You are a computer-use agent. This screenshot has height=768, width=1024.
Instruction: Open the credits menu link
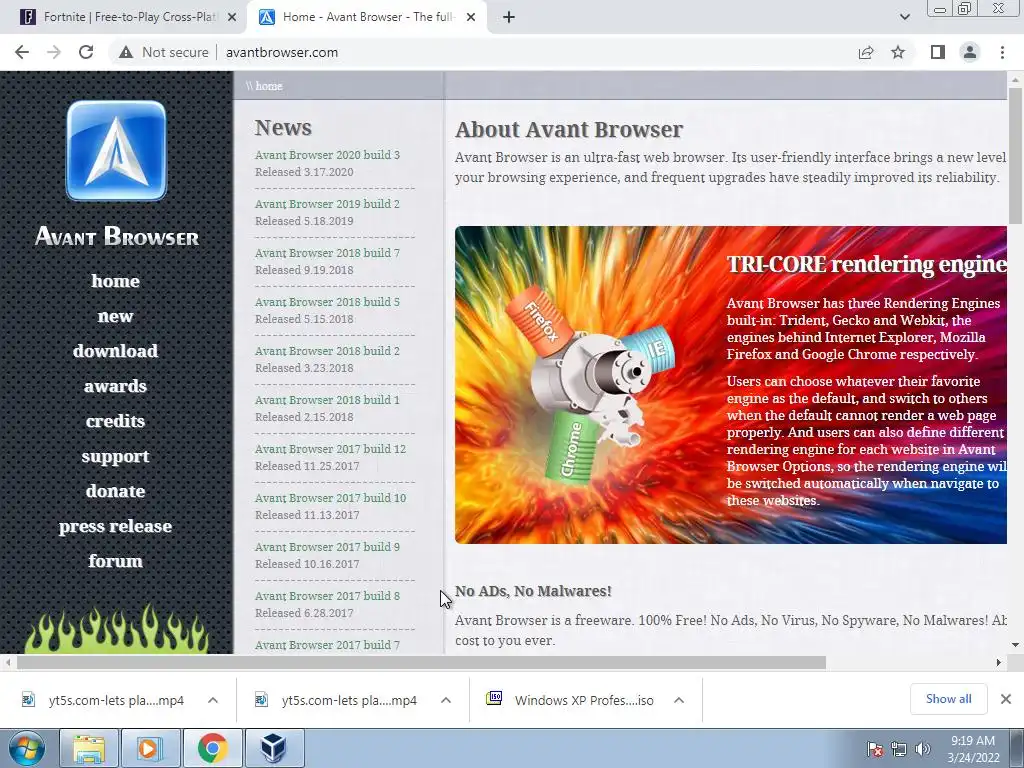pos(116,421)
